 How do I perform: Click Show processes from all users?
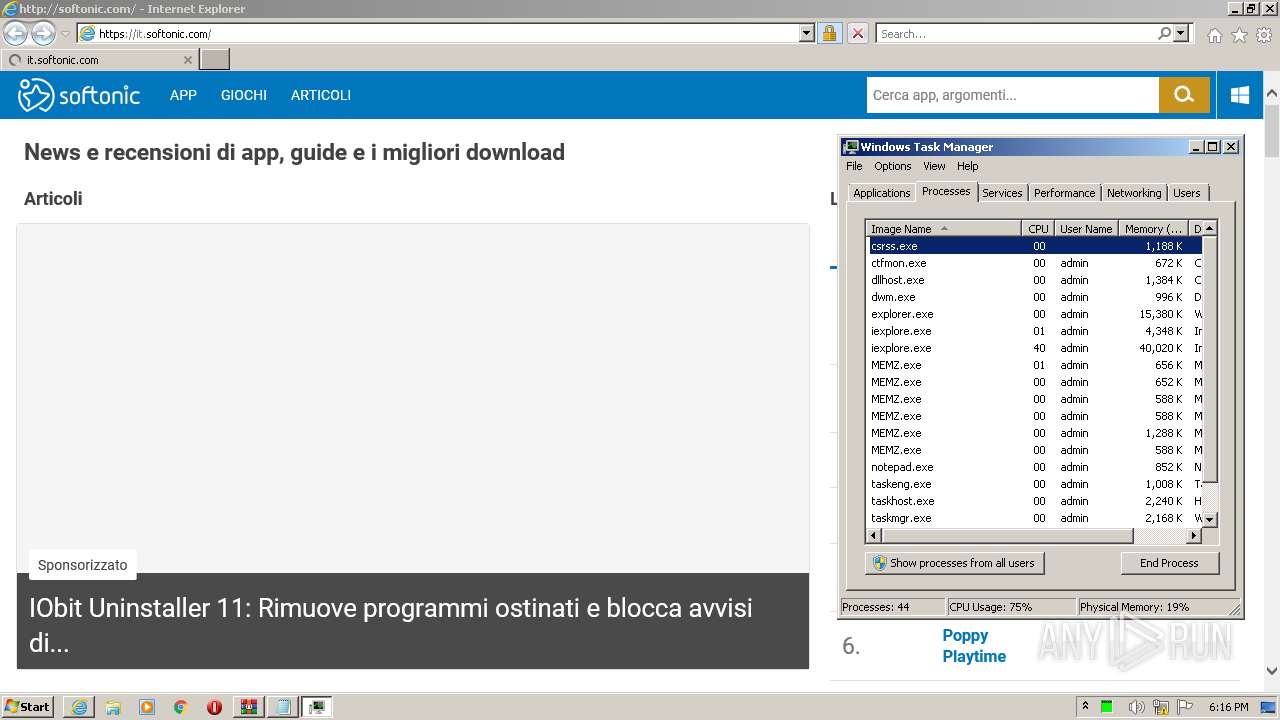pos(954,563)
